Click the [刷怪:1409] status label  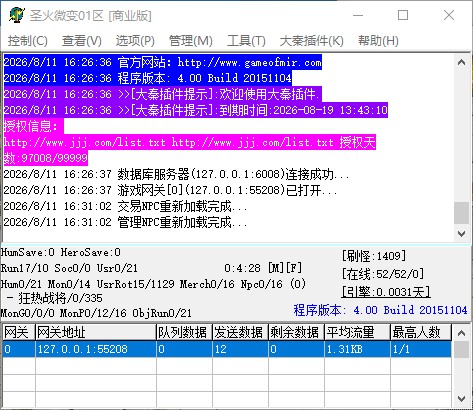(x=374, y=256)
